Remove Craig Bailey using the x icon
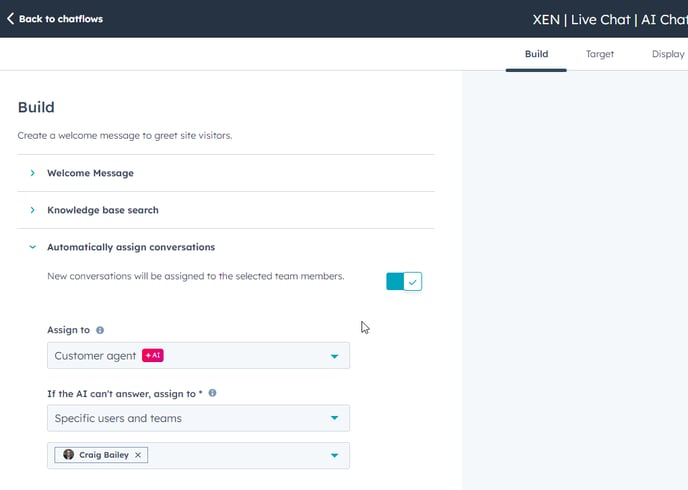688x490 pixels. tap(138, 455)
